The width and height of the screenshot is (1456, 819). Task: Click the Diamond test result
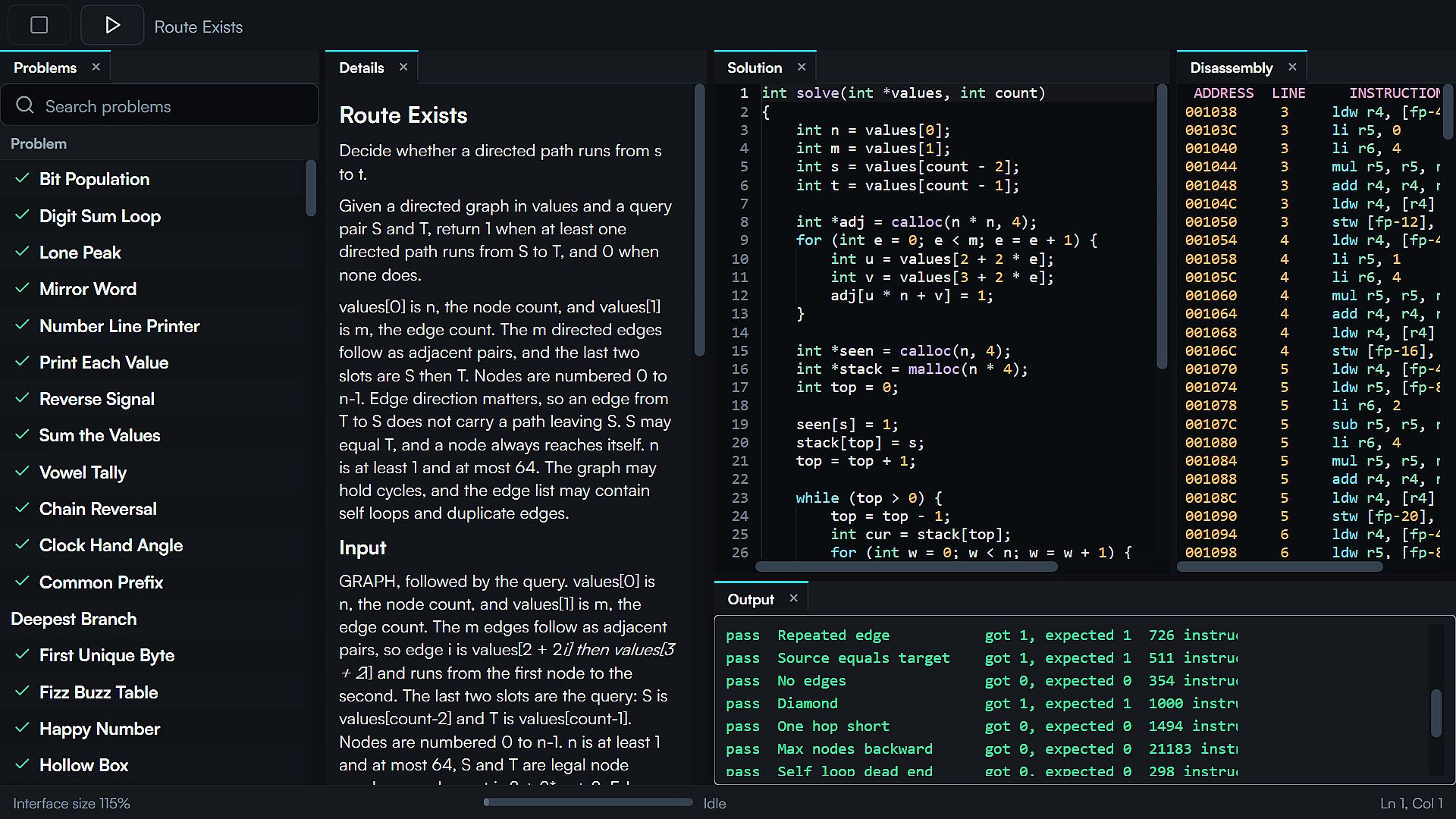coord(981,704)
